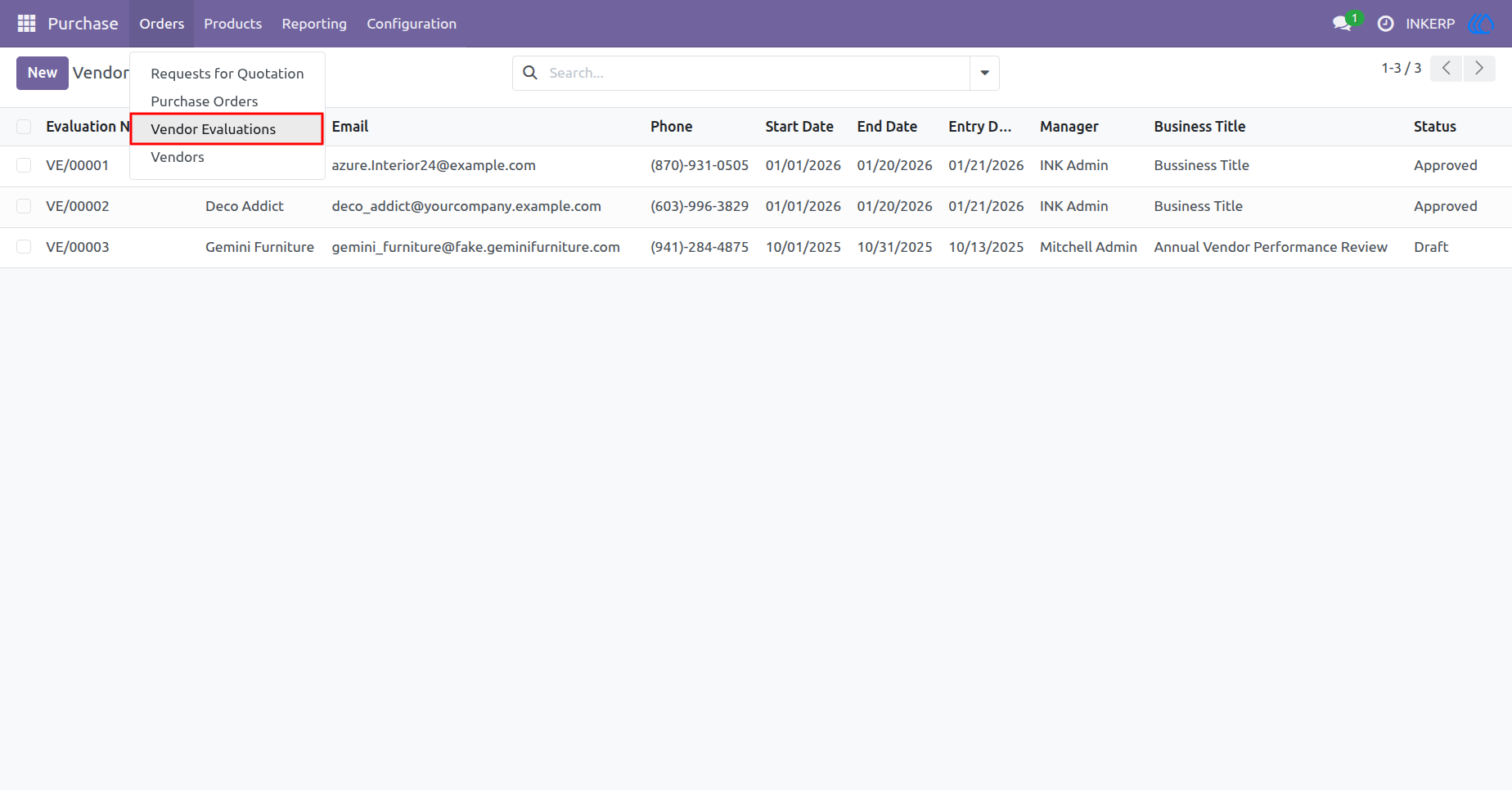This screenshot has height=790, width=1512.
Task: Open the conversations chat icon
Action: (1342, 24)
